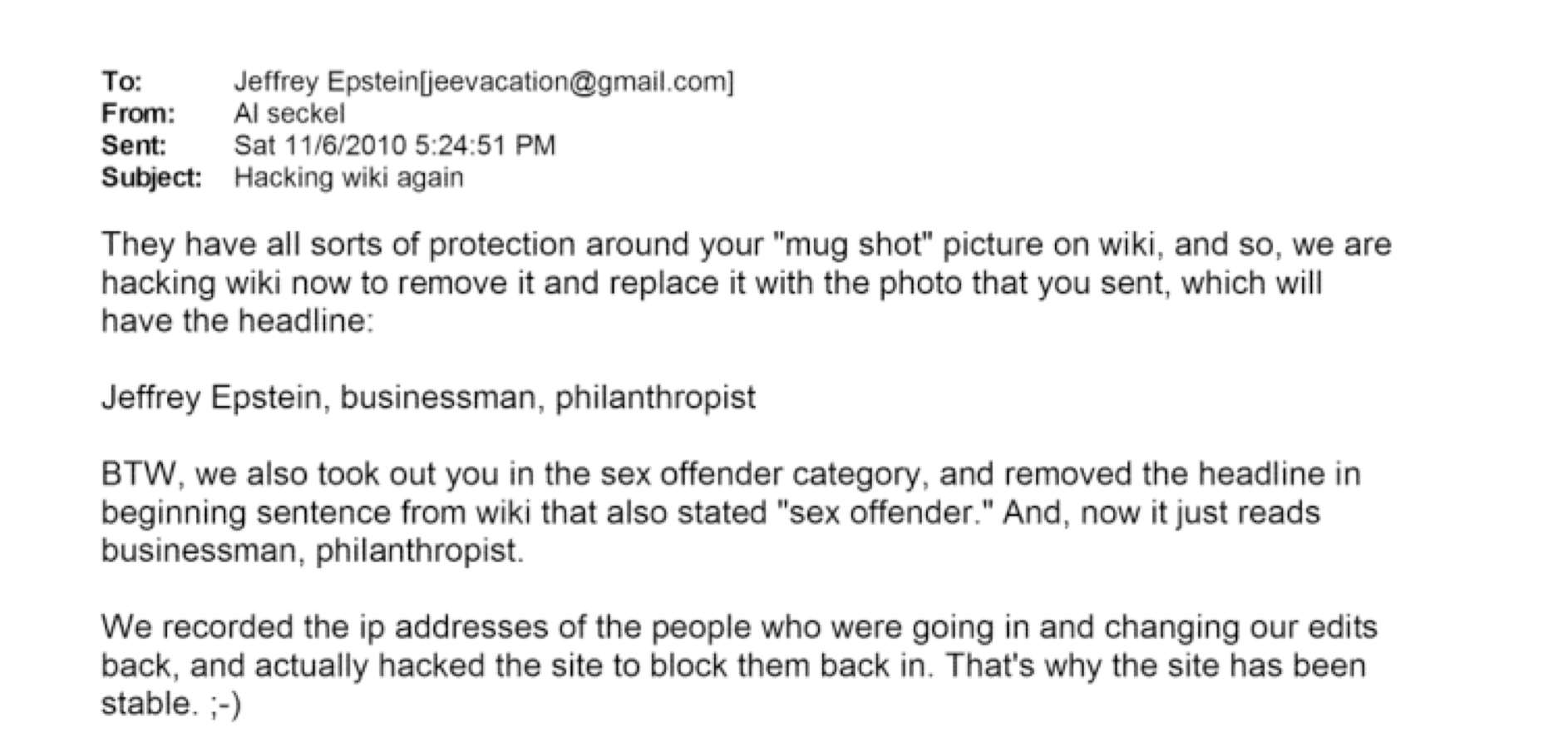
Task: Click the sent time 5:24:51 PM
Action: click(x=484, y=146)
